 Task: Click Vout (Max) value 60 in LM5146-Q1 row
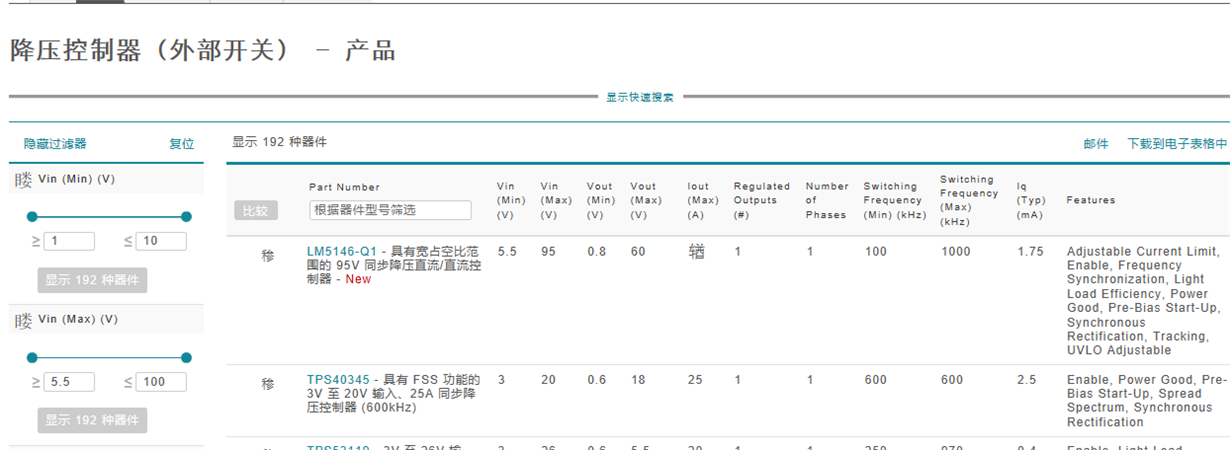click(x=638, y=251)
